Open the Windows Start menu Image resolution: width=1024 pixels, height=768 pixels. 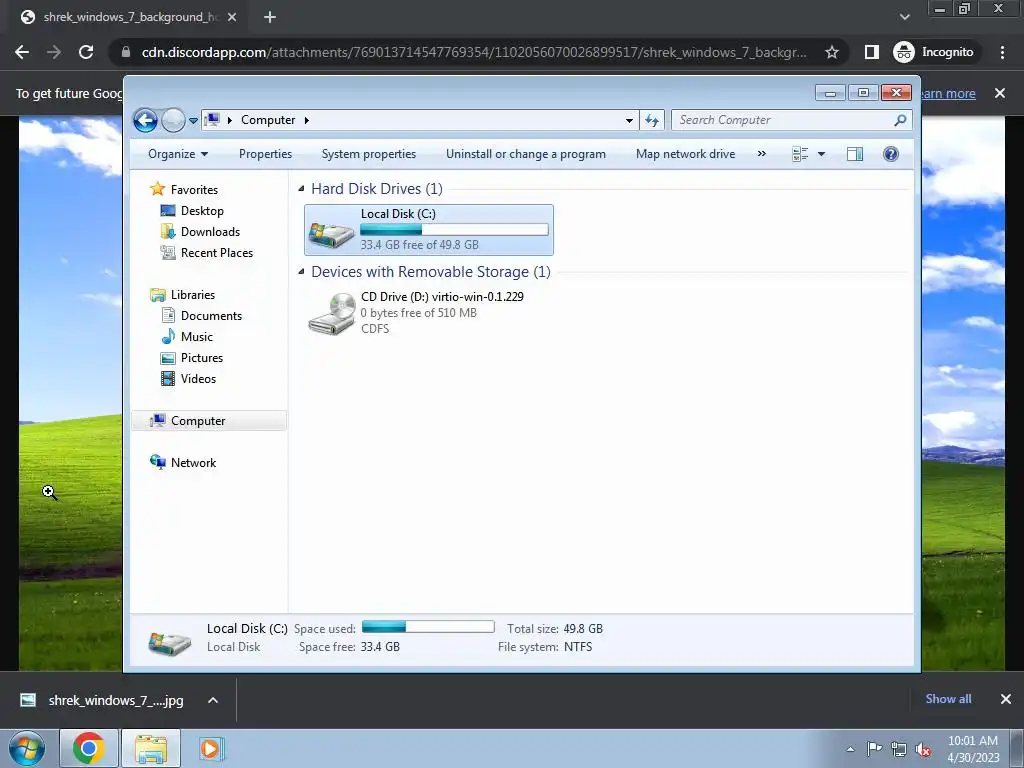pyautogui.click(x=26, y=748)
